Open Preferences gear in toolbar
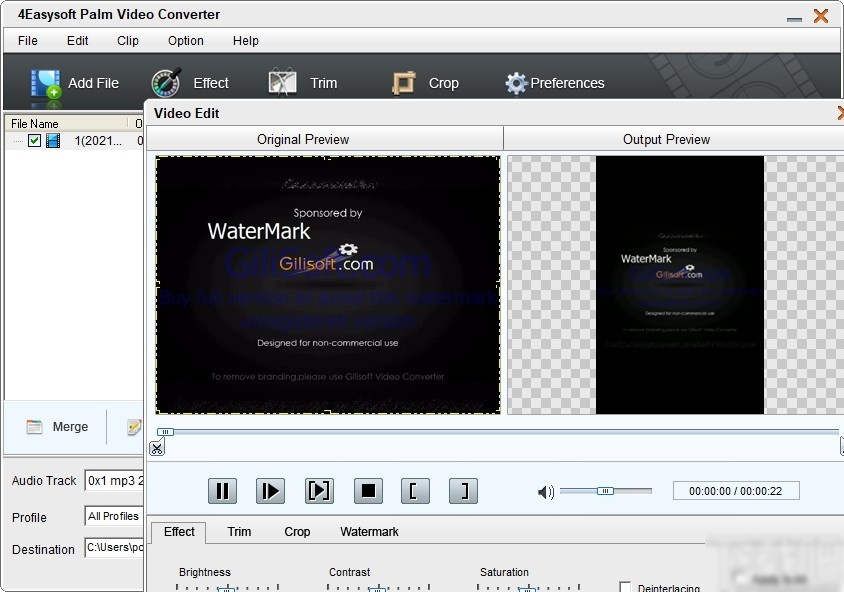This screenshot has height=592, width=844. (x=516, y=83)
